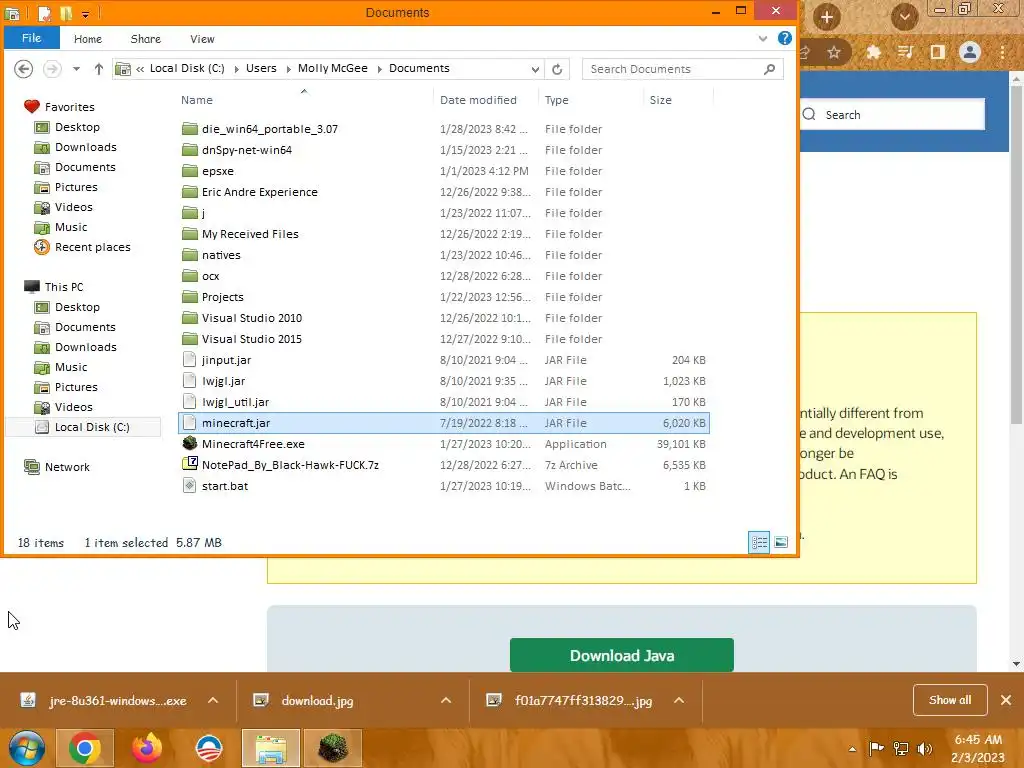Open the Windows Start orb
This screenshot has height=768, width=1024.
pyautogui.click(x=27, y=748)
